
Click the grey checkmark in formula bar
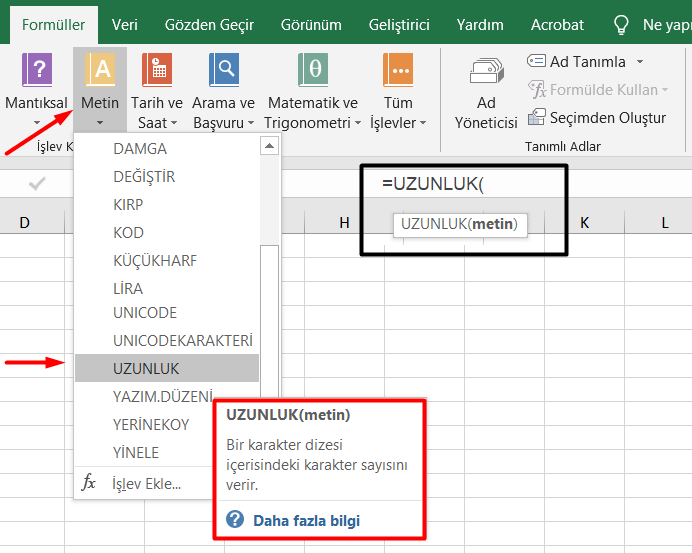click(x=37, y=184)
